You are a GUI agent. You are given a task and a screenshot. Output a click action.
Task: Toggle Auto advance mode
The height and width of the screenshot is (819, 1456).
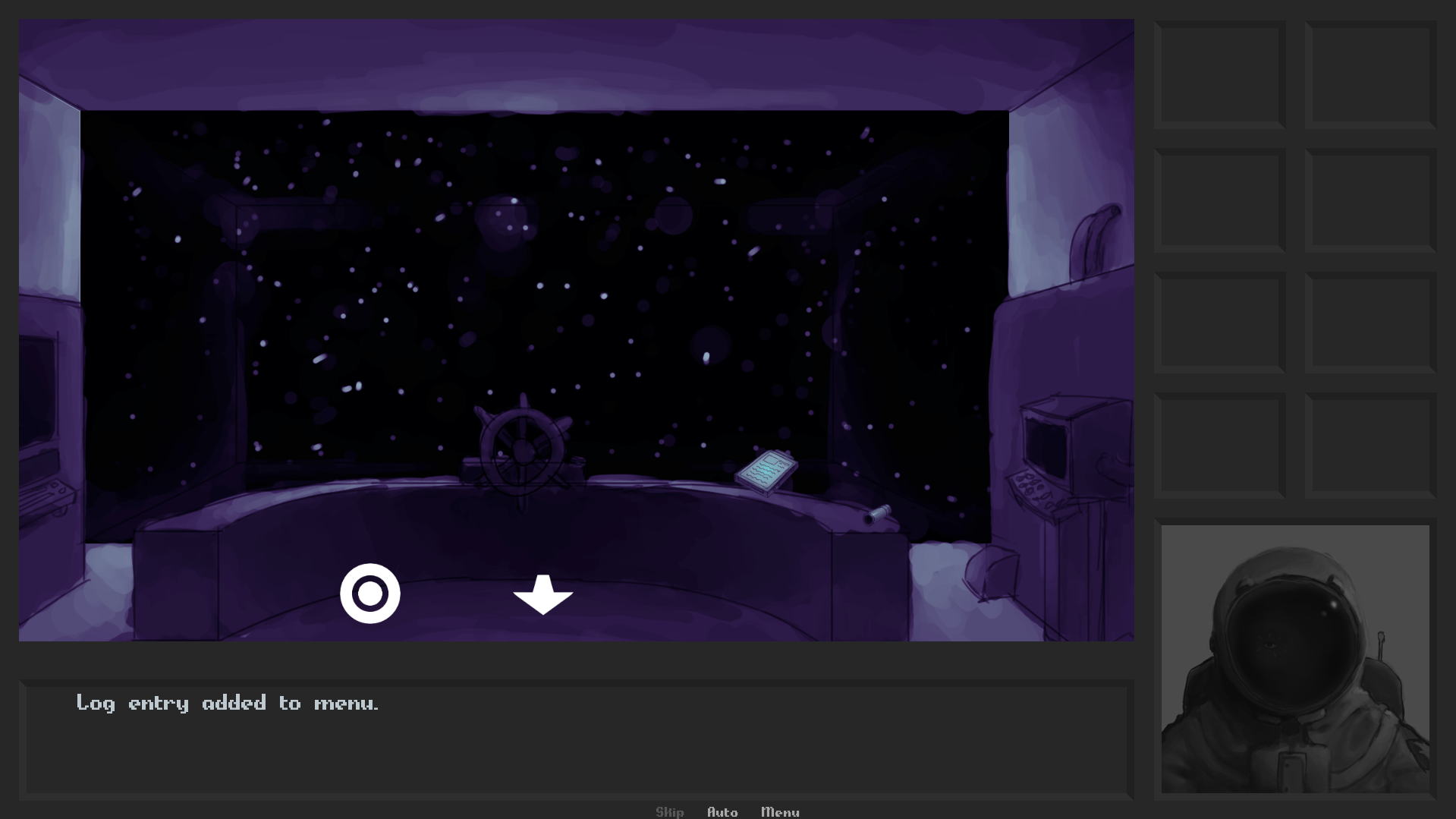722,811
